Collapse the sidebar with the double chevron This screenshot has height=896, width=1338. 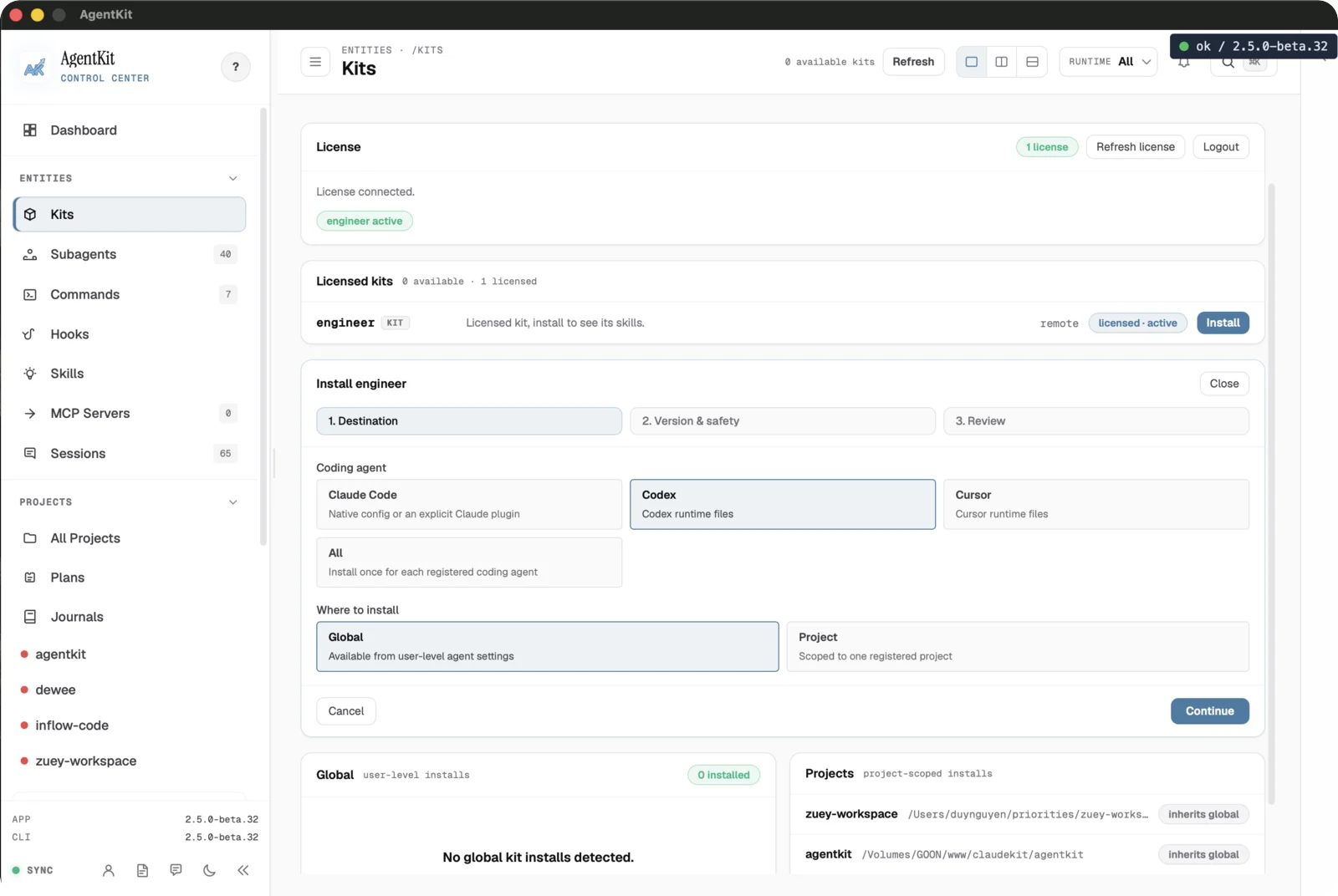coord(243,870)
